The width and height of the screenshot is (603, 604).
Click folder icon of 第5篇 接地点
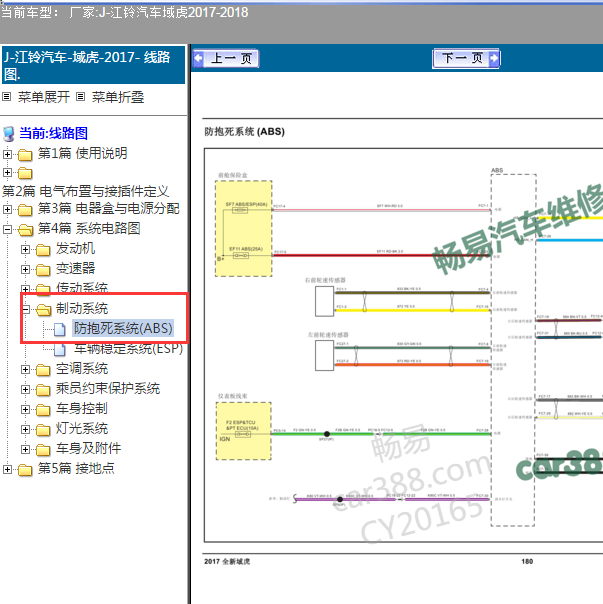pyautogui.click(x=25, y=470)
